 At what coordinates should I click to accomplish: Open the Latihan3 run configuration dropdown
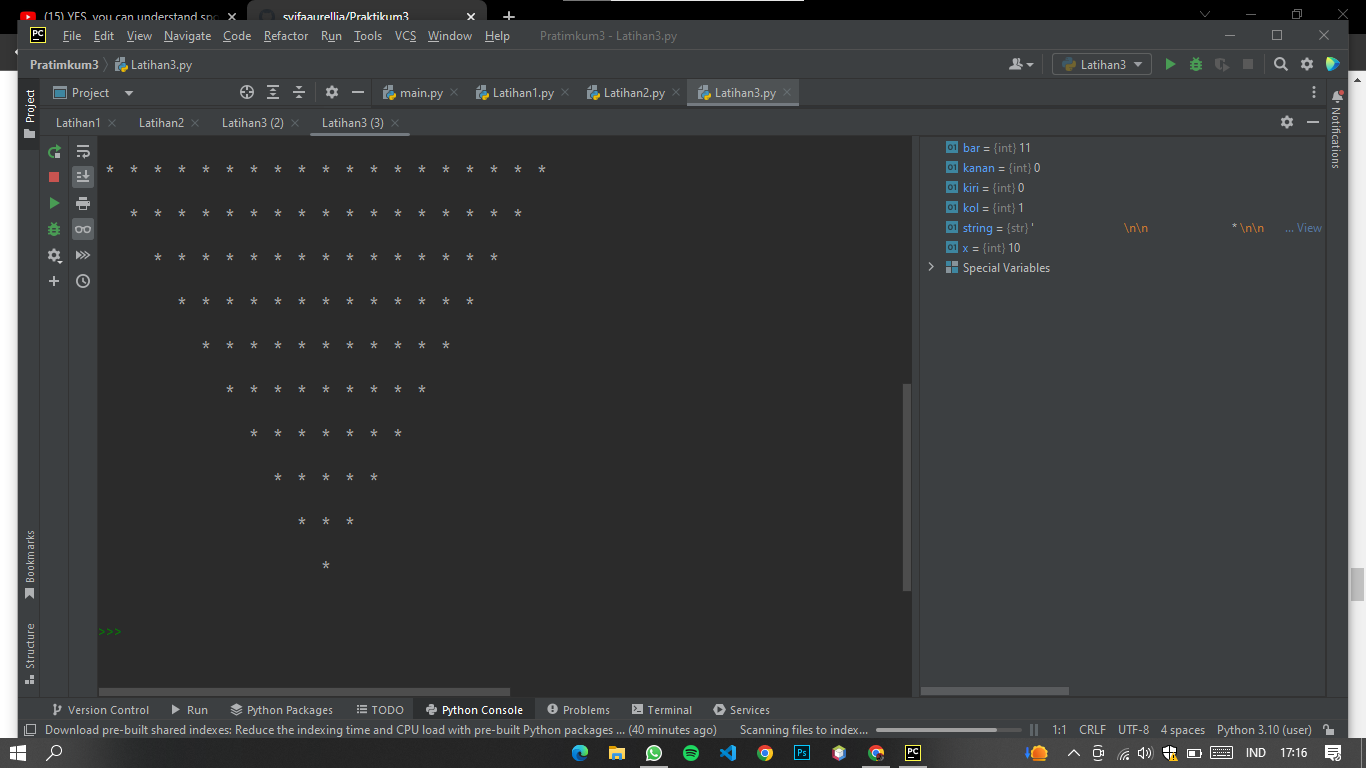click(x=1102, y=64)
